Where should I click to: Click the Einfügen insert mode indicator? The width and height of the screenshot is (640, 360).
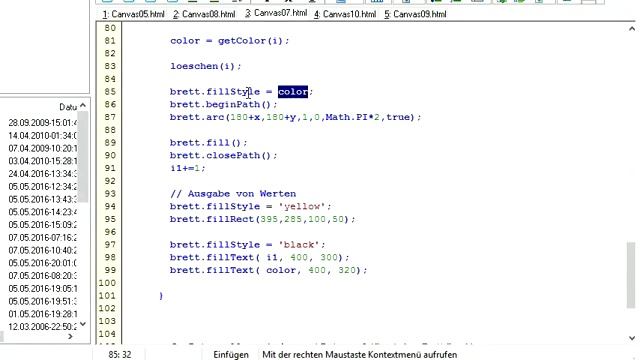[231, 355]
